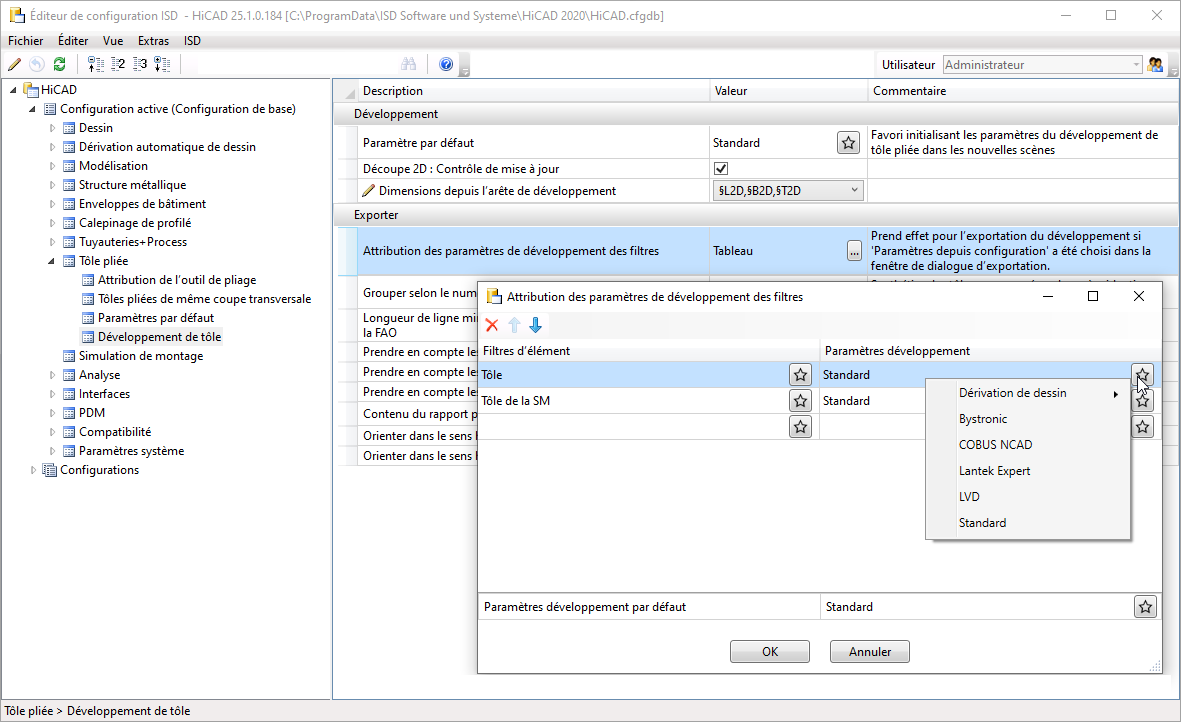Collapse the Tôle pliée tree node
The image size is (1181, 722).
(x=53, y=261)
